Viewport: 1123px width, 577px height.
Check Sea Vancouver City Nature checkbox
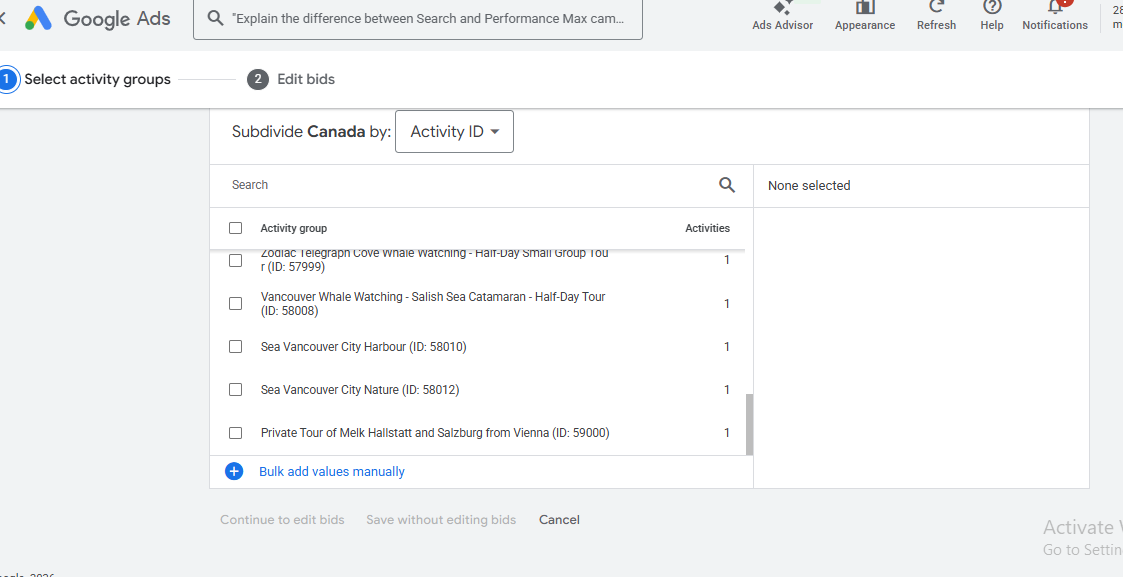[236, 389]
